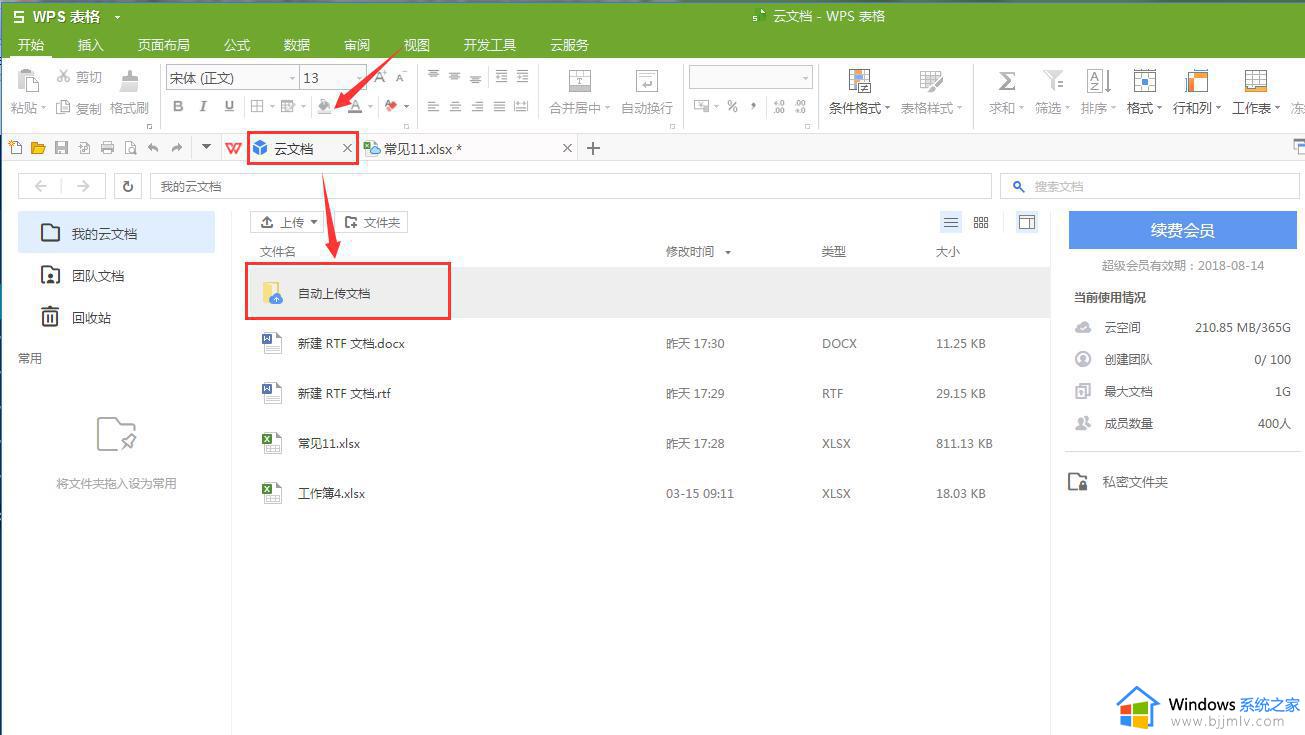This screenshot has height=735, width=1305.
Task: Switch to grid thumbnail view
Action: tap(981, 222)
